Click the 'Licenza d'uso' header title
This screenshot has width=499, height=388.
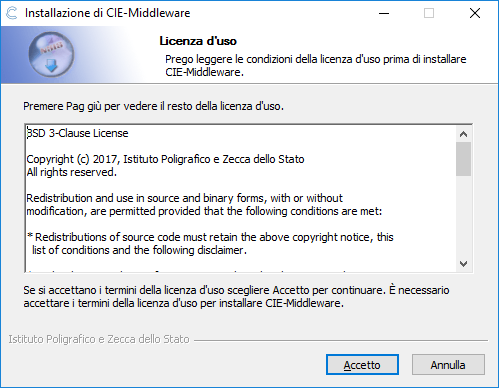point(198,41)
